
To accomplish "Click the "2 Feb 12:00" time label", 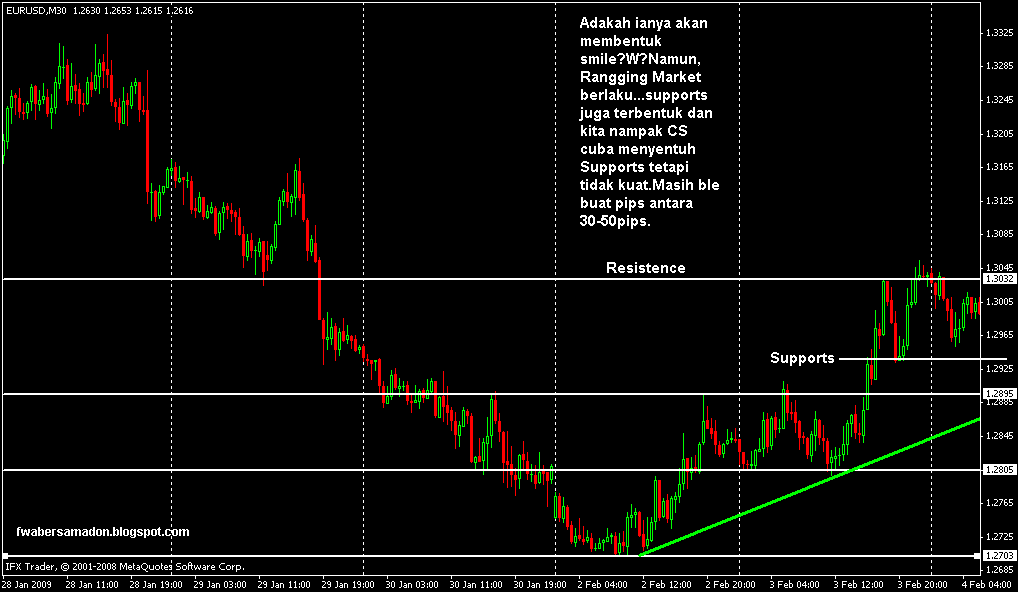I will [x=669, y=584].
